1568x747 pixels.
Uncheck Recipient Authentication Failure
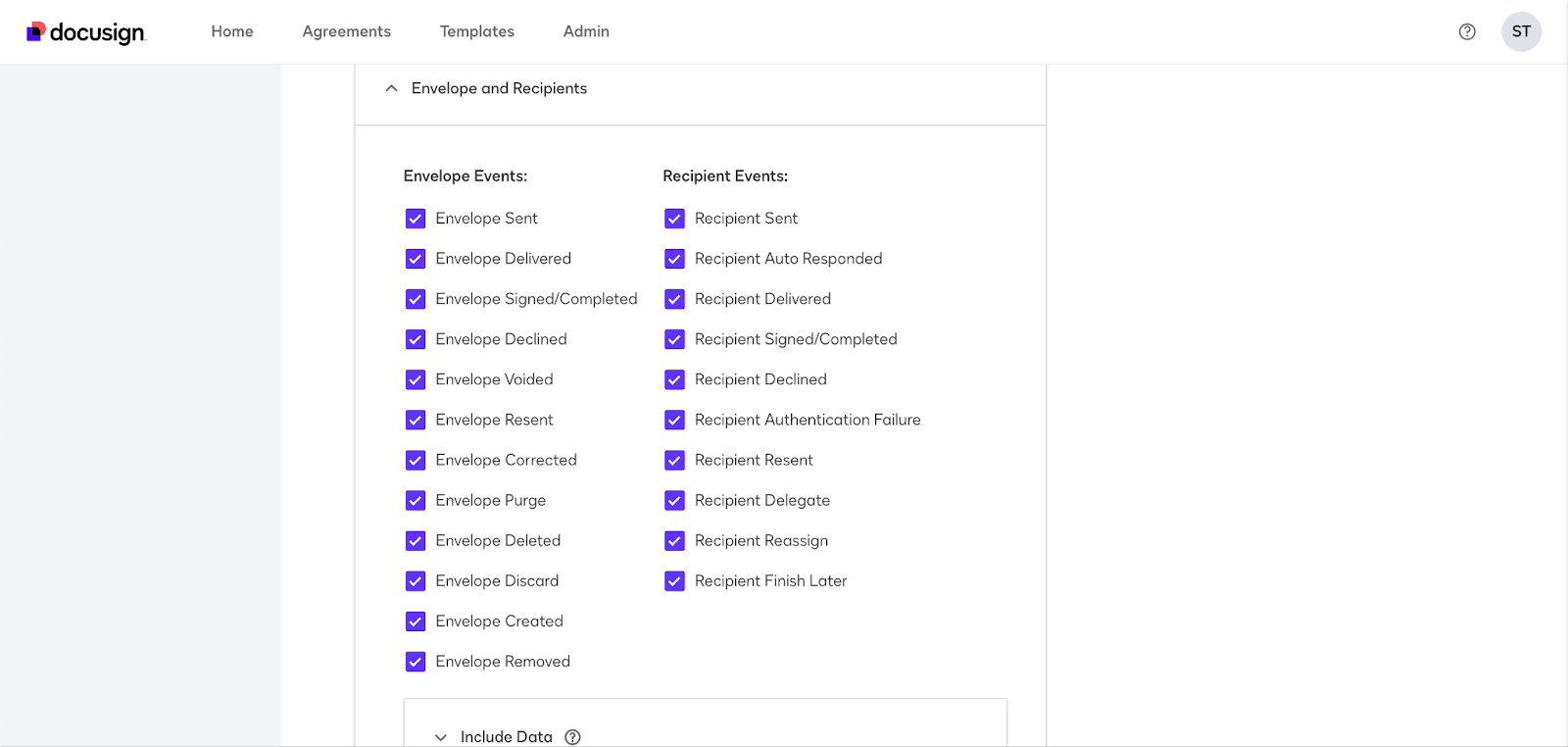point(674,420)
